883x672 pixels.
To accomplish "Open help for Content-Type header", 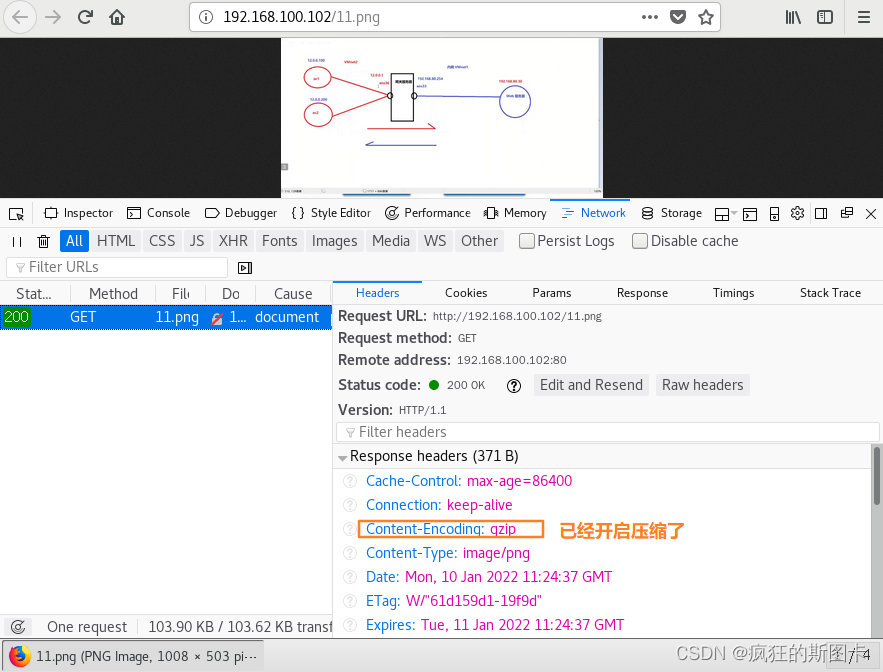I will point(350,553).
